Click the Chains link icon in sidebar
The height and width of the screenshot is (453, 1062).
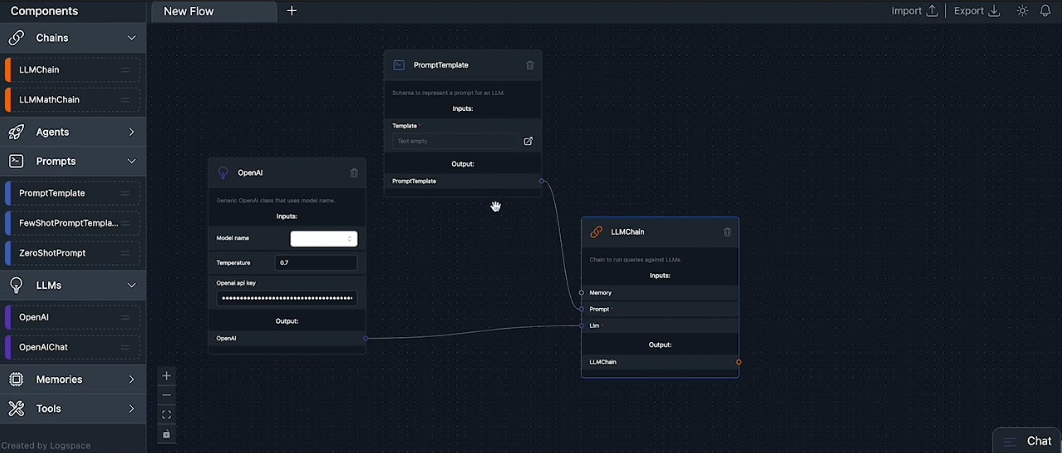pyautogui.click(x=16, y=38)
